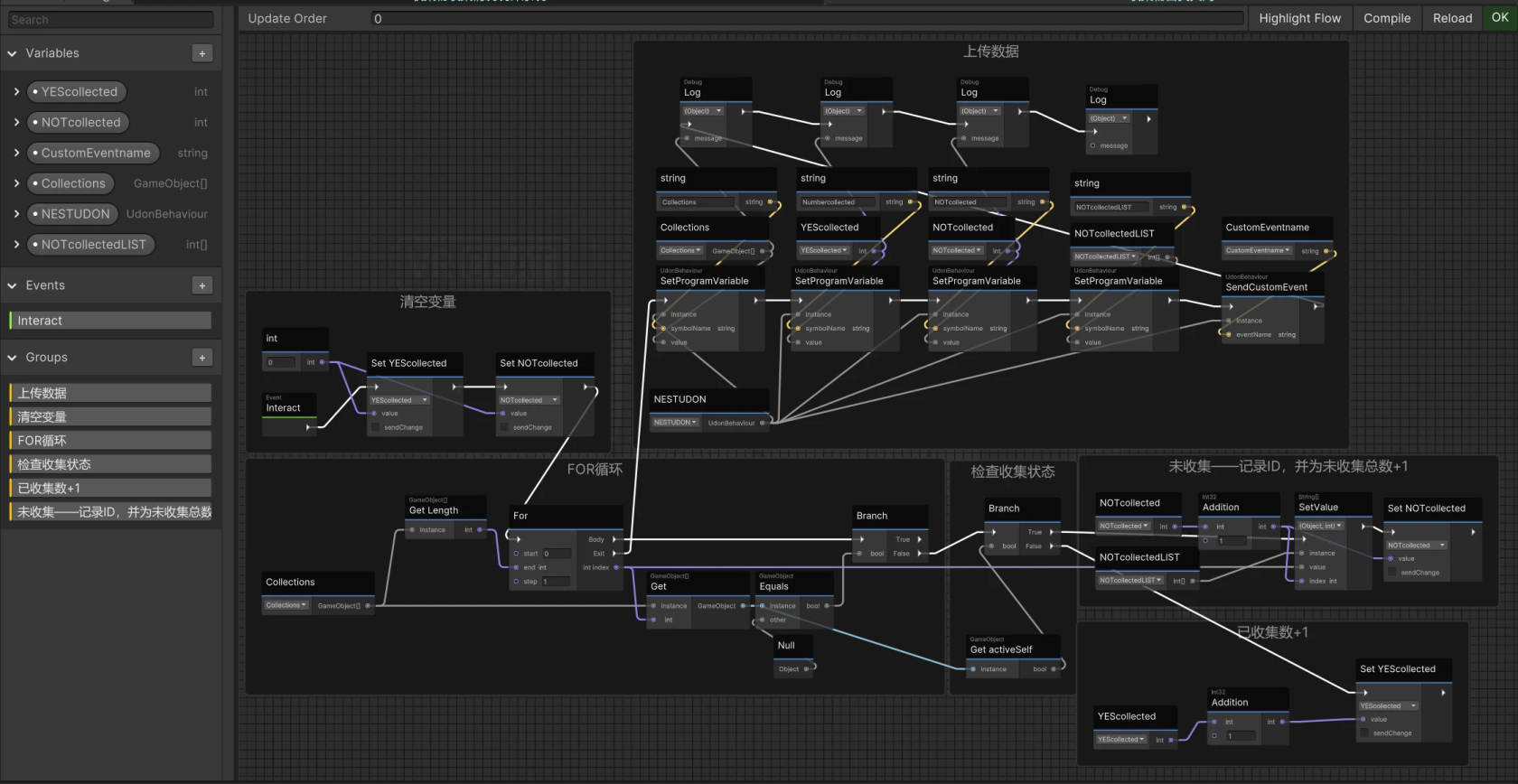The image size is (1518, 784).
Task: Expand the YEScollected variable row
Action: [16, 92]
